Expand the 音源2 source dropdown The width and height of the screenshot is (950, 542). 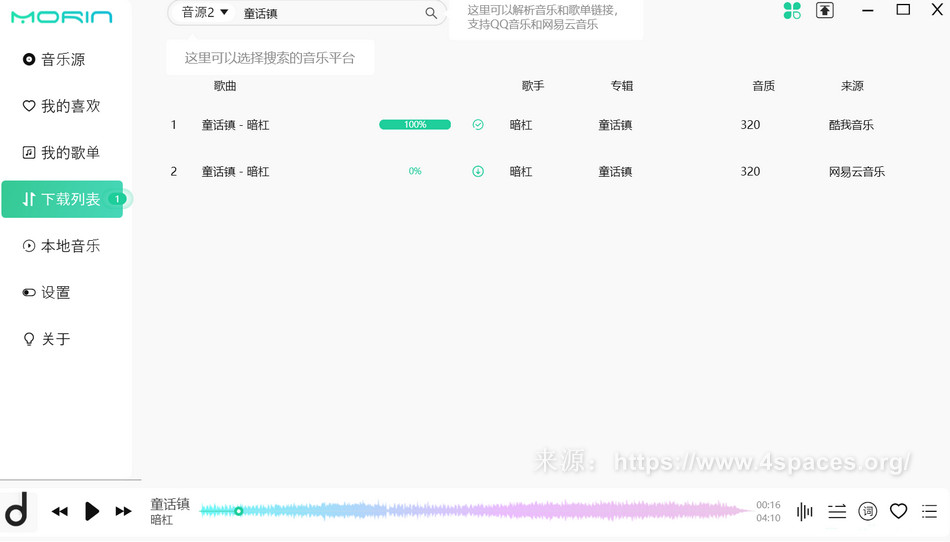click(205, 13)
